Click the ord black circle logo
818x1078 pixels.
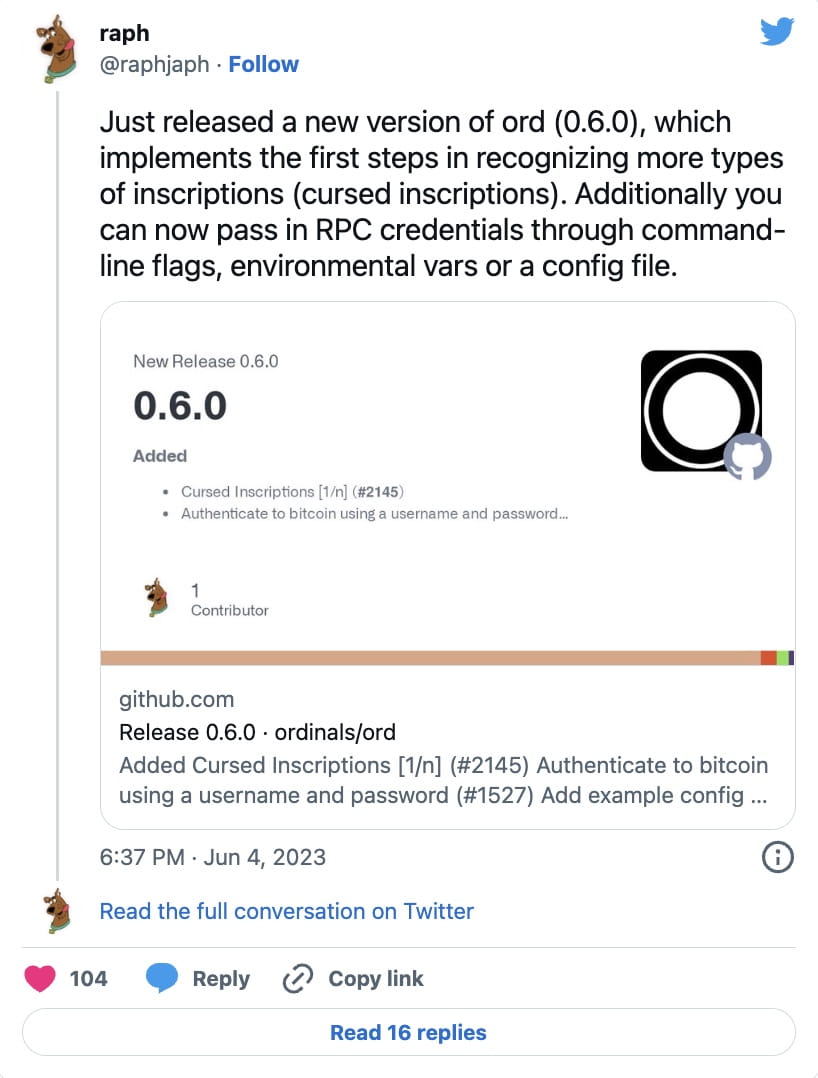[x=699, y=409]
